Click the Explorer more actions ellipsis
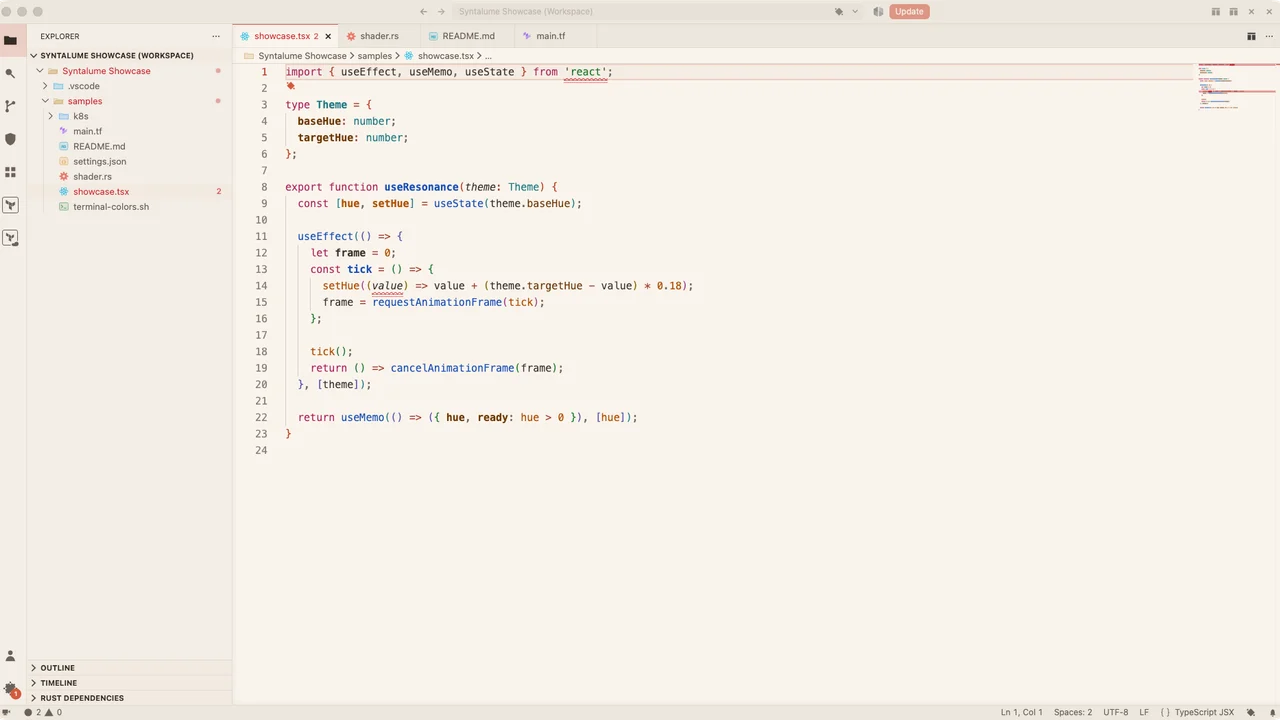The height and width of the screenshot is (720, 1280). click(216, 36)
